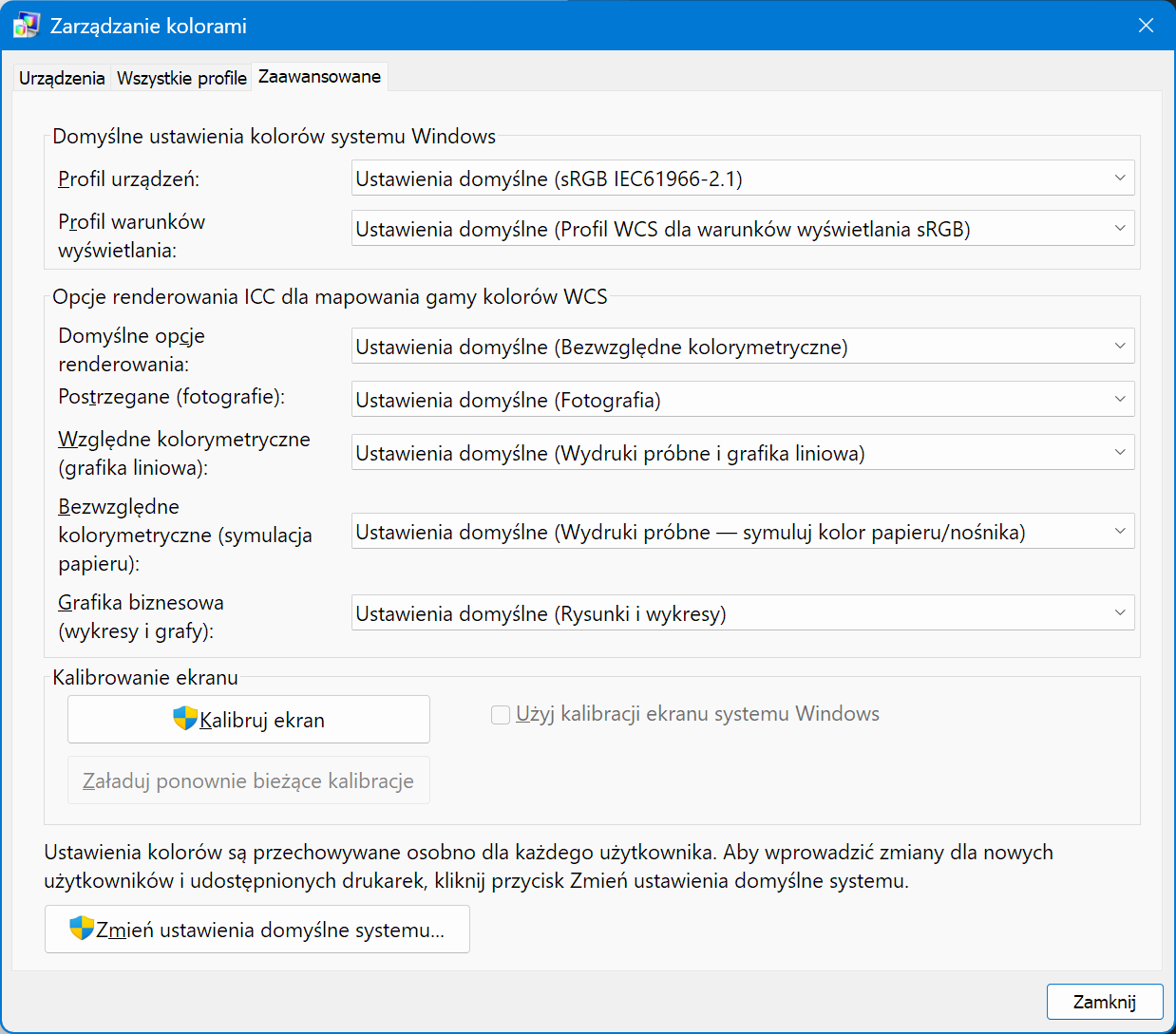Close the Zarządzanie kolorami window
This screenshot has height=1034, width=1176.
pyautogui.click(x=1146, y=26)
